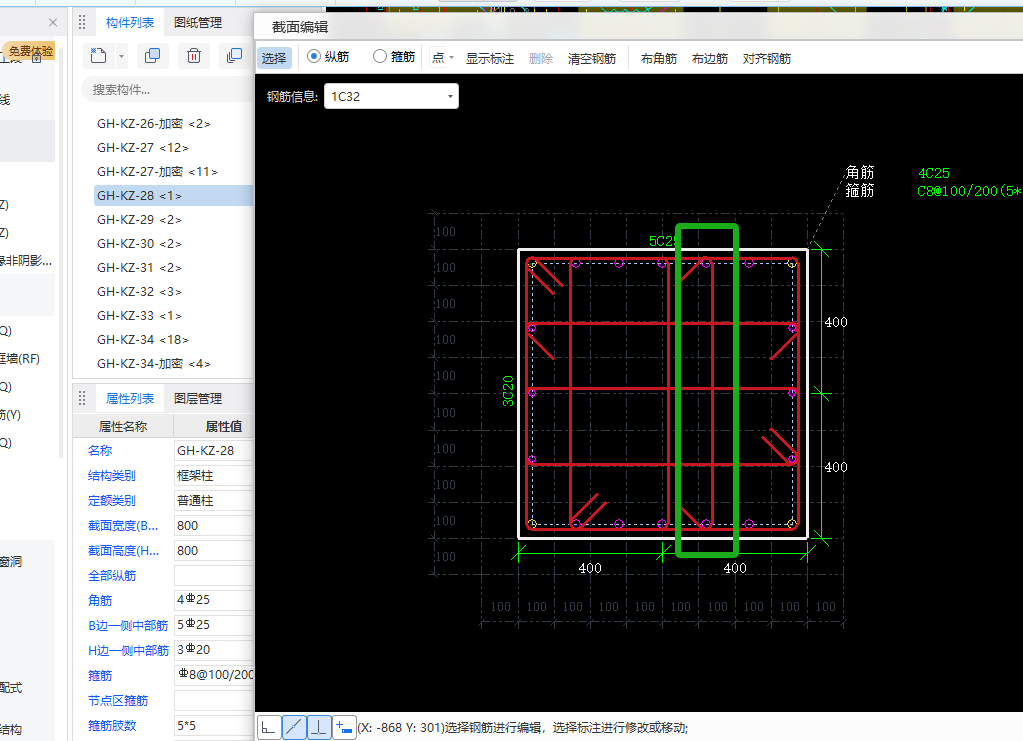Image resolution: width=1023 pixels, height=741 pixels.
Task: Toggle perpendicular snap icon in status bar
Action: pyautogui.click(x=319, y=727)
